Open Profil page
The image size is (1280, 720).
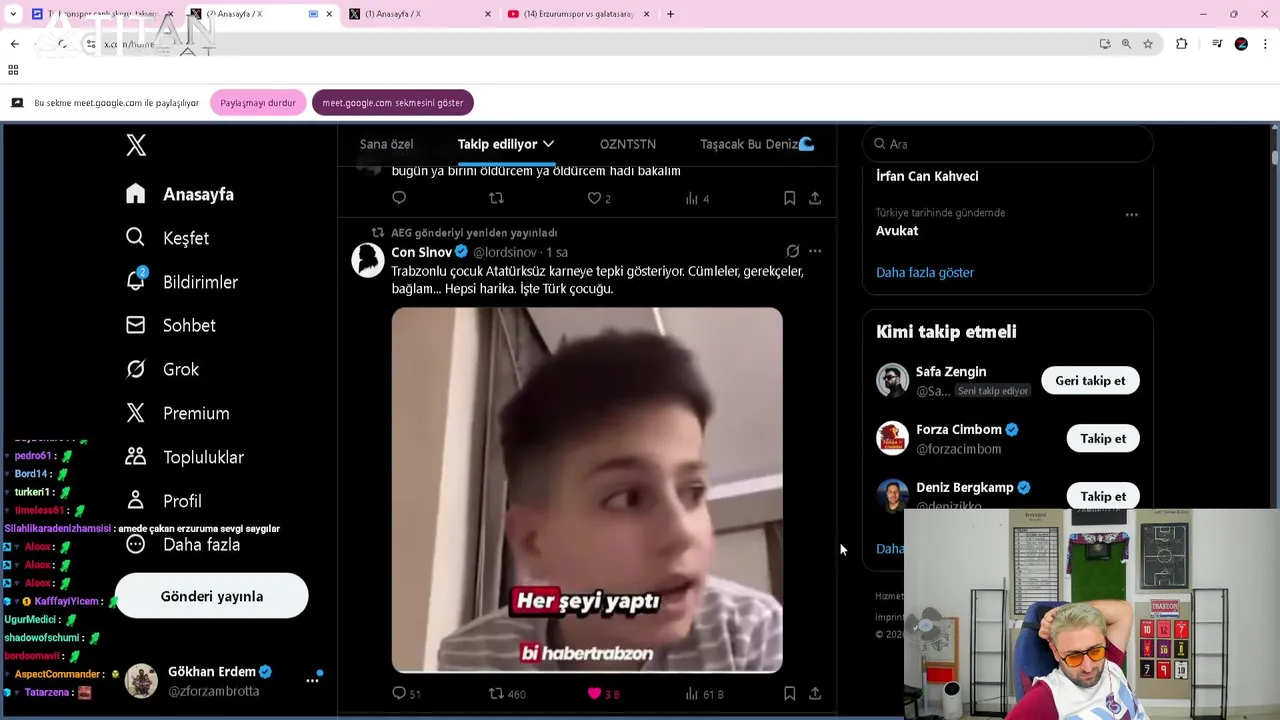coord(163,501)
